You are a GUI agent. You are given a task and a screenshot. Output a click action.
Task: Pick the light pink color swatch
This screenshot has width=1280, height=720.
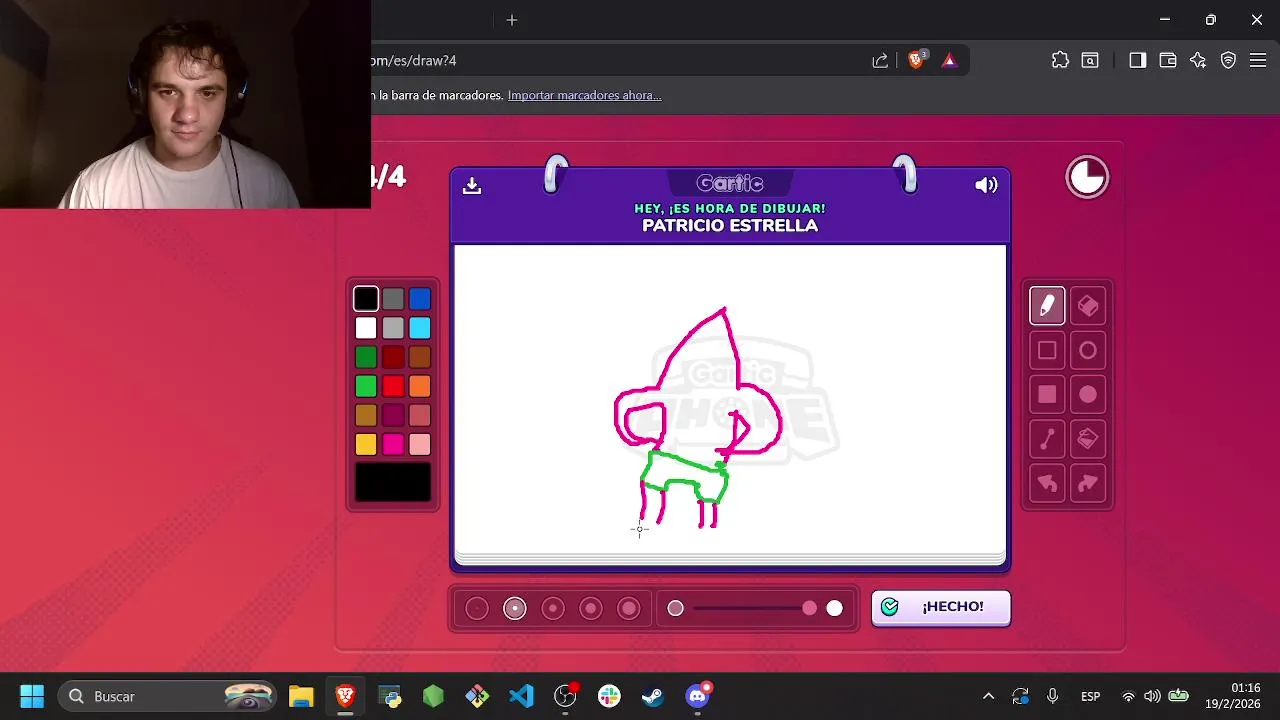(420, 444)
